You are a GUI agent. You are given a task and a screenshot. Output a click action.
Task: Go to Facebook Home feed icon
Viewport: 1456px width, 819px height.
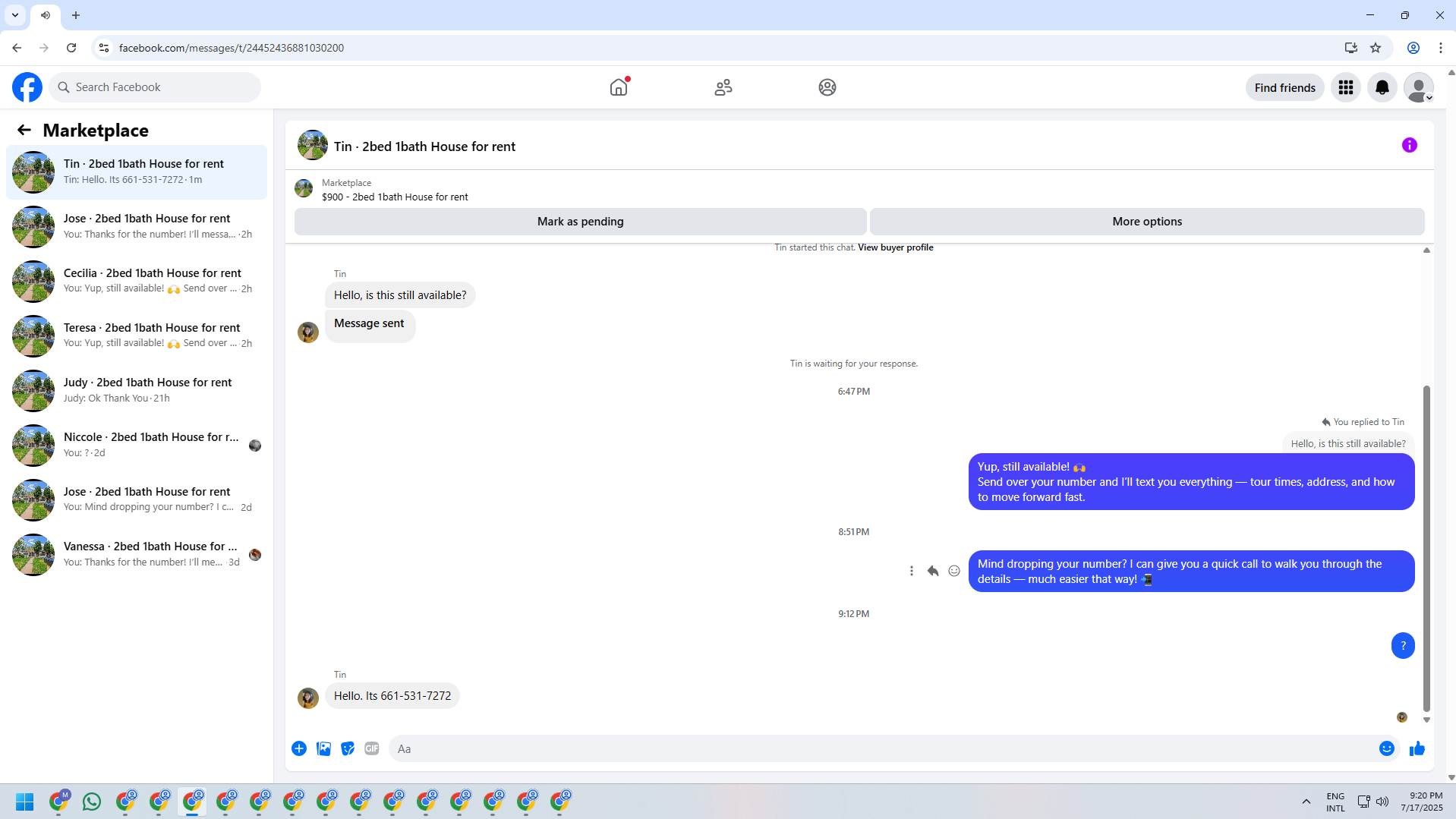[x=619, y=87]
